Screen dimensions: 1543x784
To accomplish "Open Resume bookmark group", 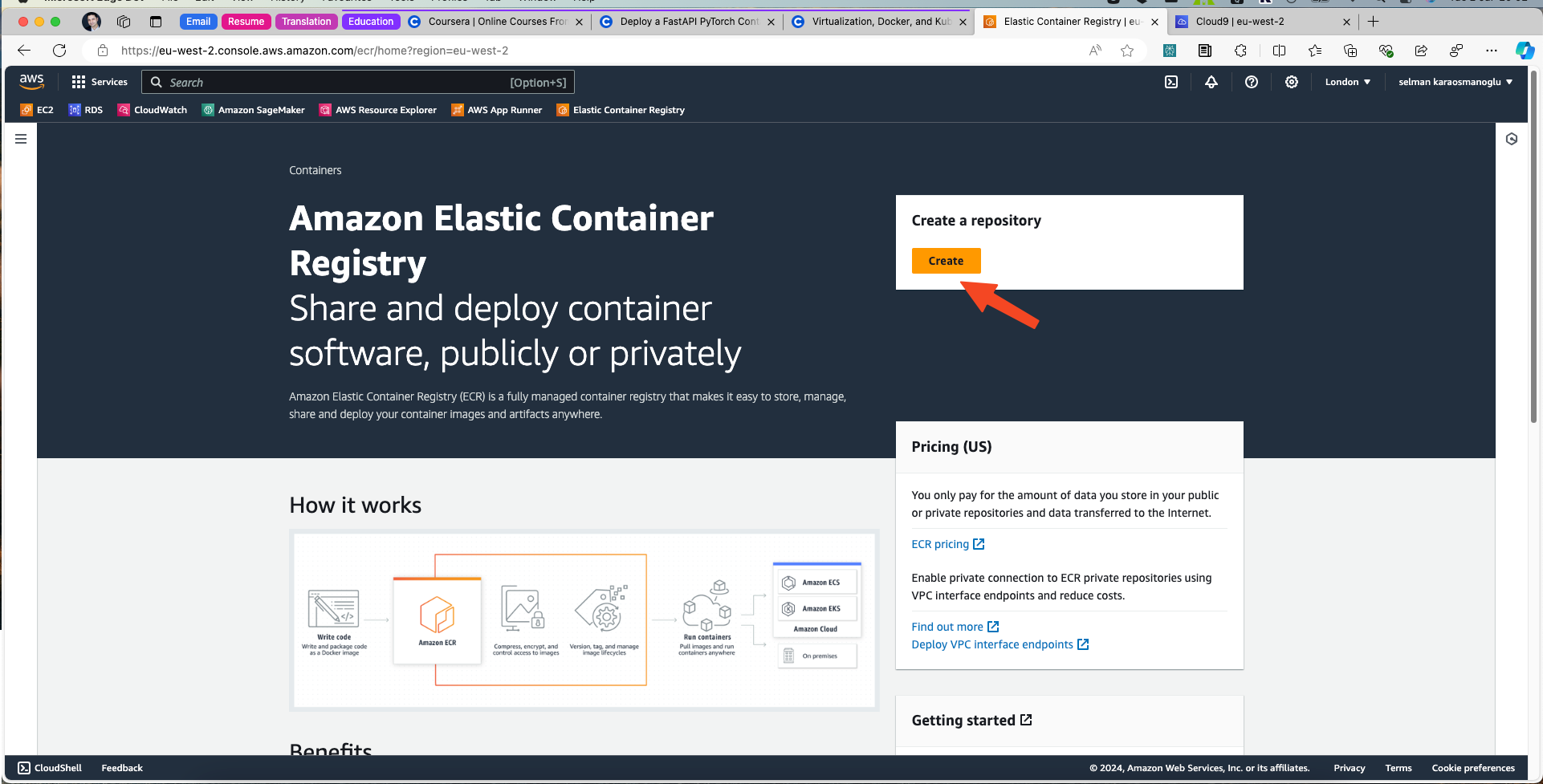I will coord(246,22).
